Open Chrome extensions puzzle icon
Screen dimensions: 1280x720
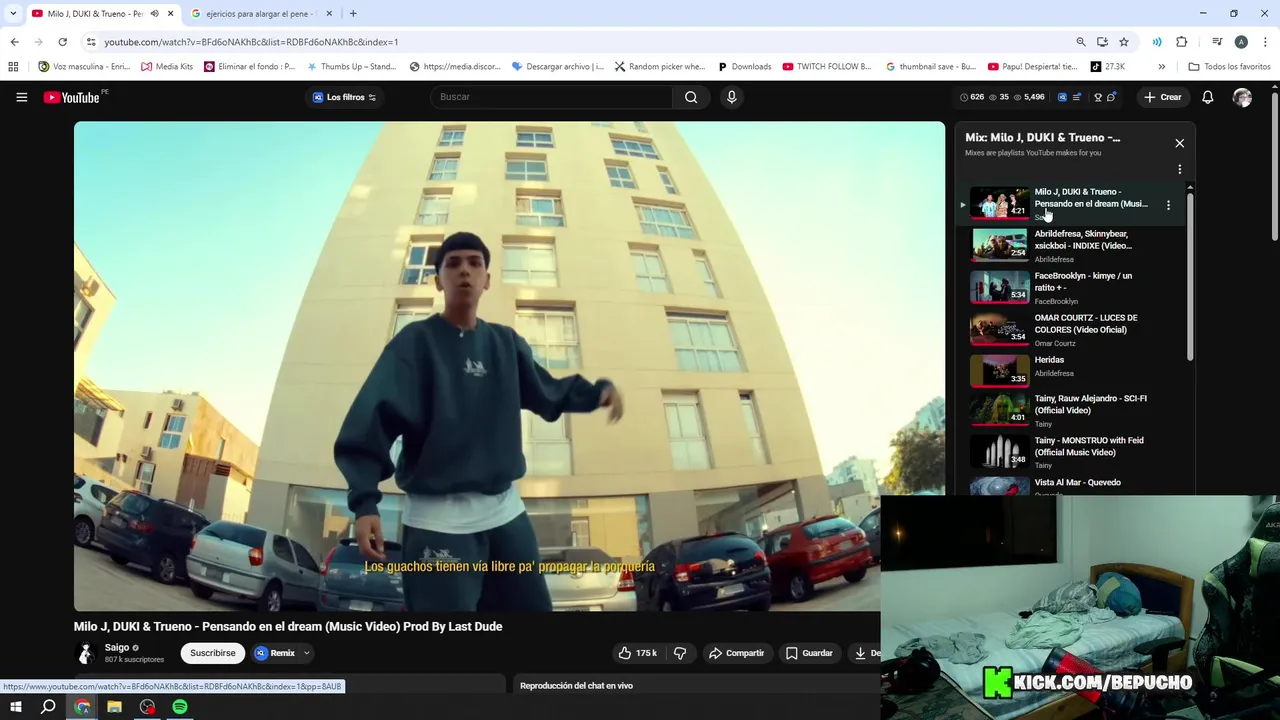pyautogui.click(x=1182, y=42)
